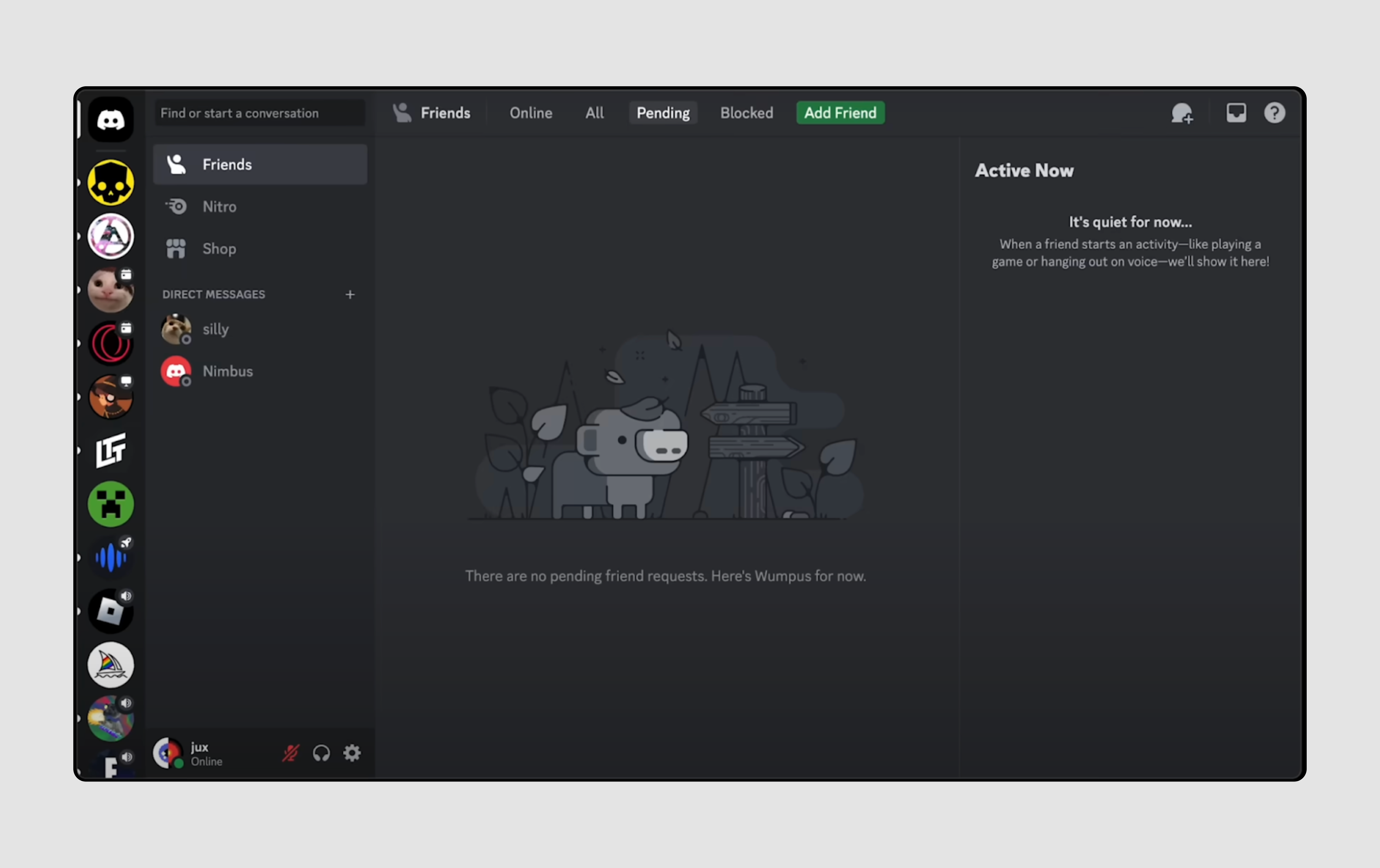The image size is (1380, 868).
Task: Open the pink anarchy-A logo server
Action: [x=111, y=236]
